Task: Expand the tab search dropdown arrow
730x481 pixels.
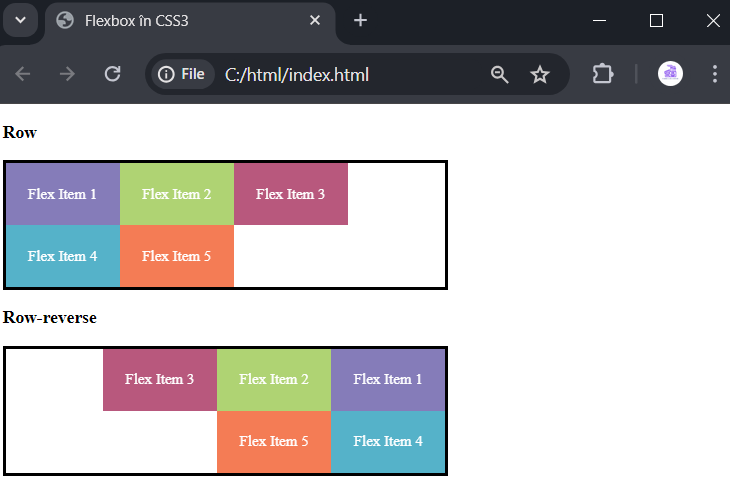Action: coord(20,20)
